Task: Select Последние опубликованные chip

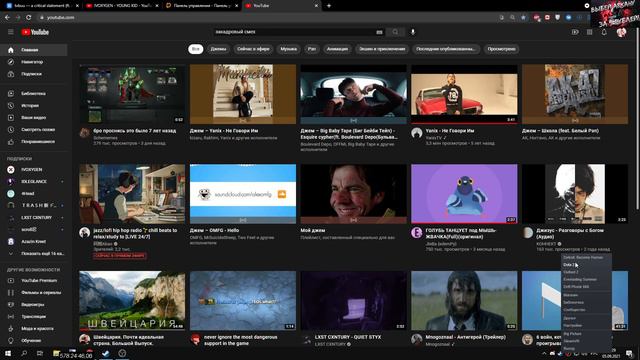Action: [x=446, y=49]
